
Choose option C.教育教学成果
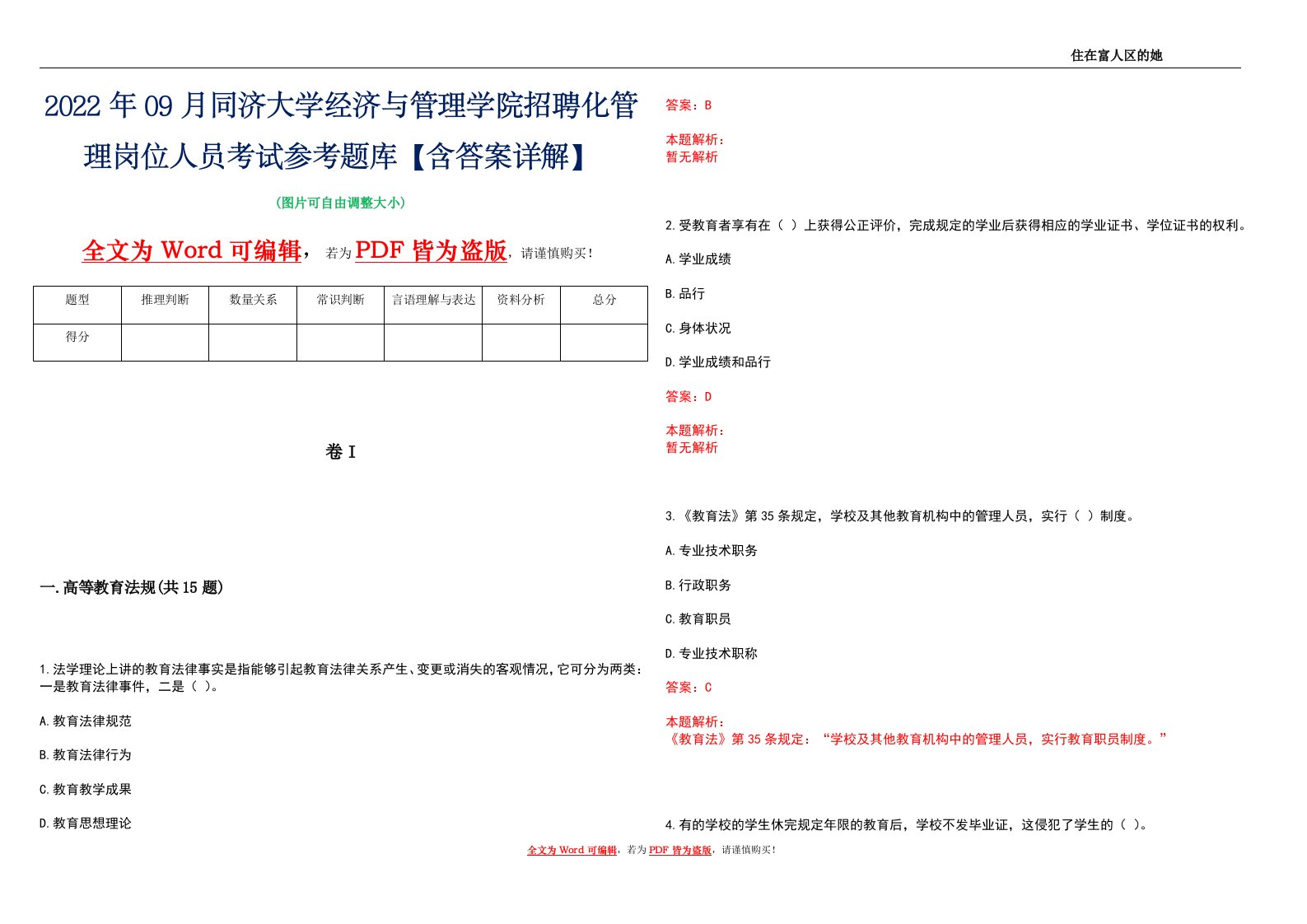[x=86, y=789]
